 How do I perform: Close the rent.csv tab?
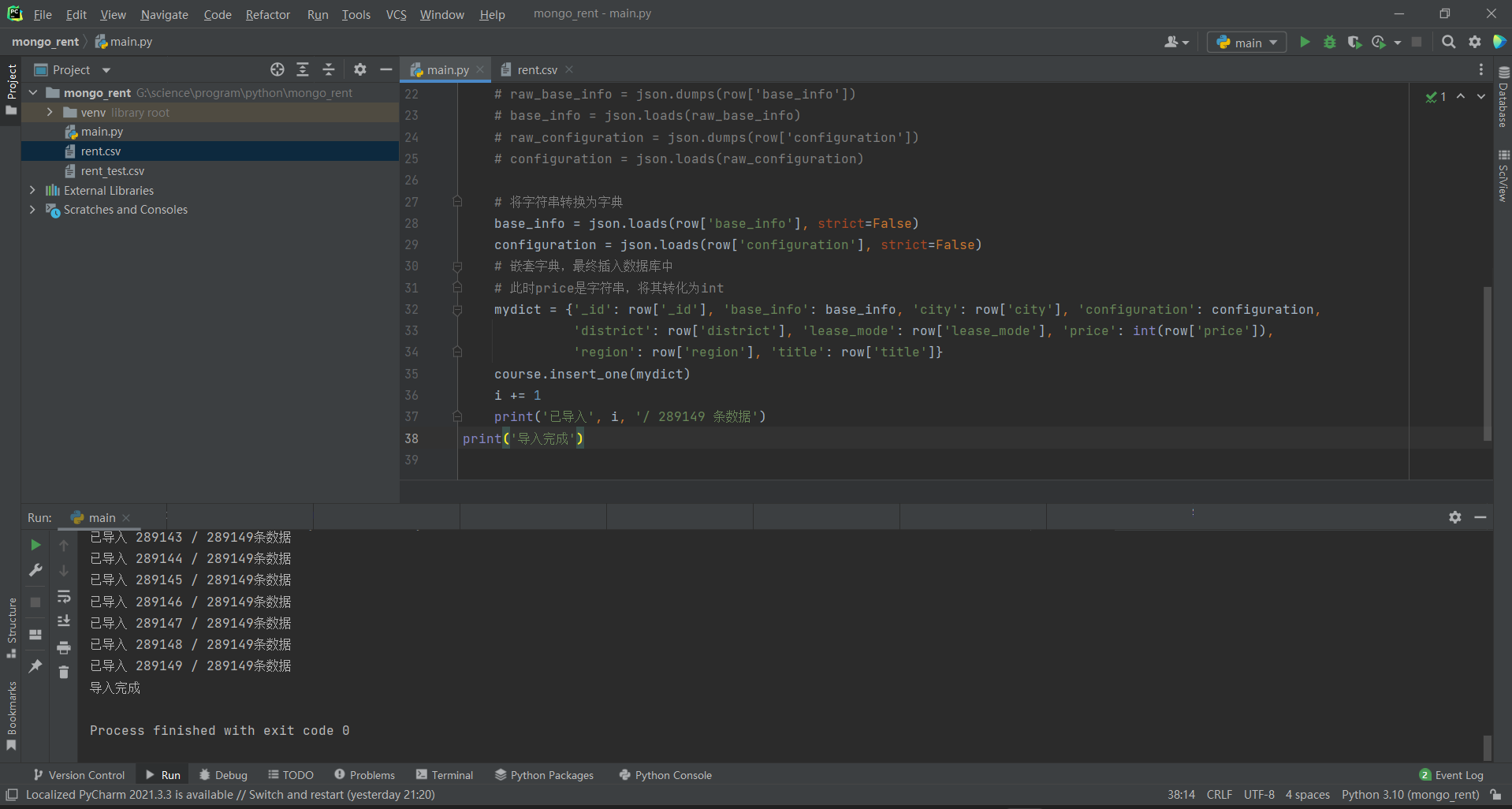coord(569,69)
